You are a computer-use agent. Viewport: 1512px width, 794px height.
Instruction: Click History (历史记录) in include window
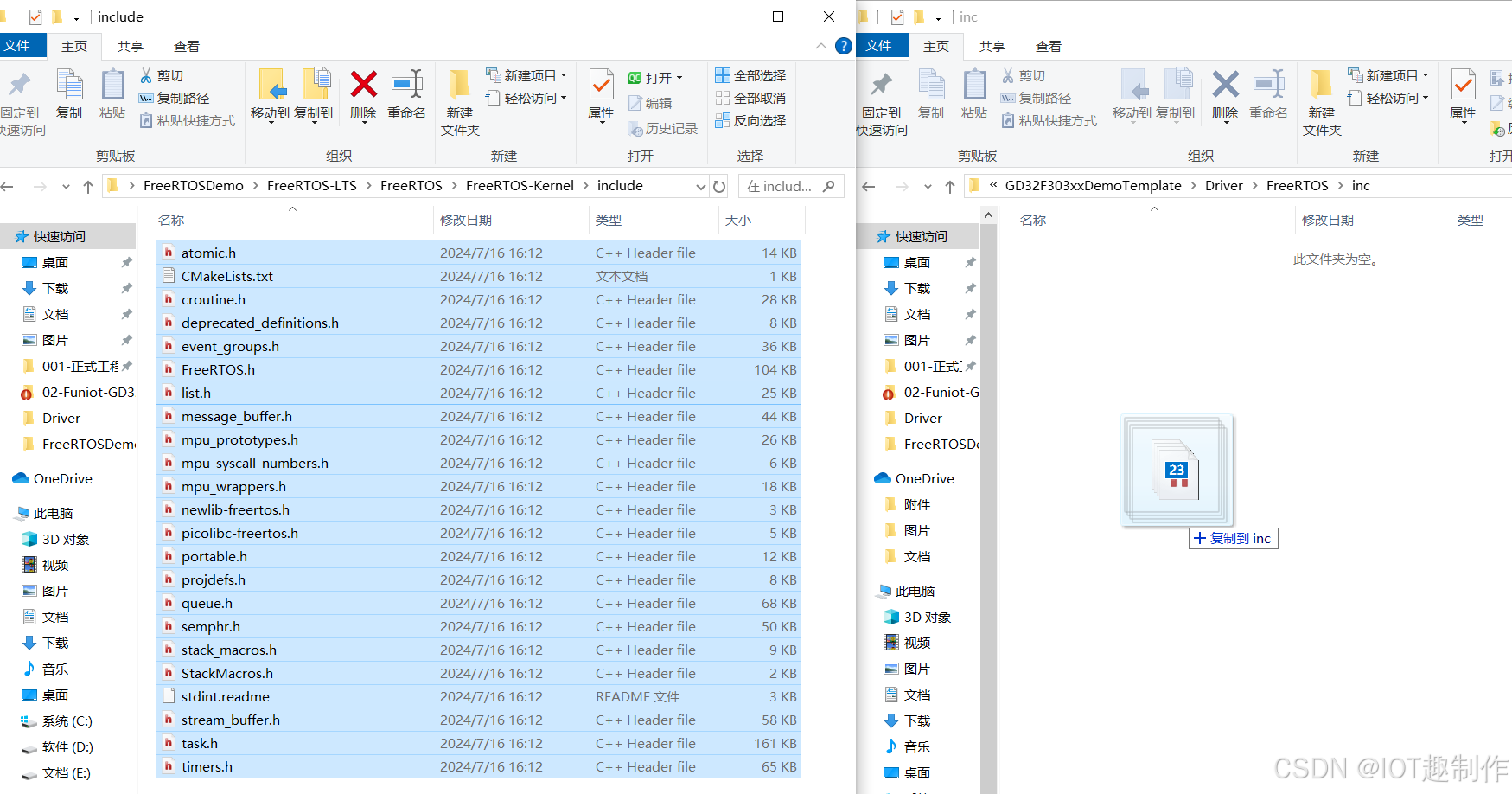pos(662,129)
